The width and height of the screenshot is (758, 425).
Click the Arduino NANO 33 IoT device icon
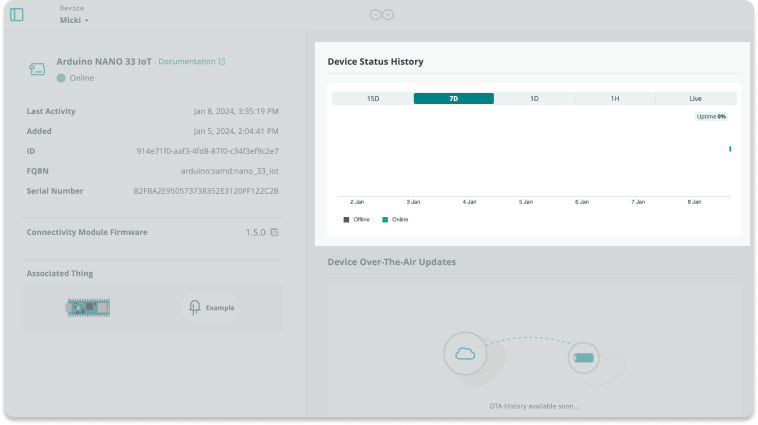pyautogui.click(x=37, y=69)
